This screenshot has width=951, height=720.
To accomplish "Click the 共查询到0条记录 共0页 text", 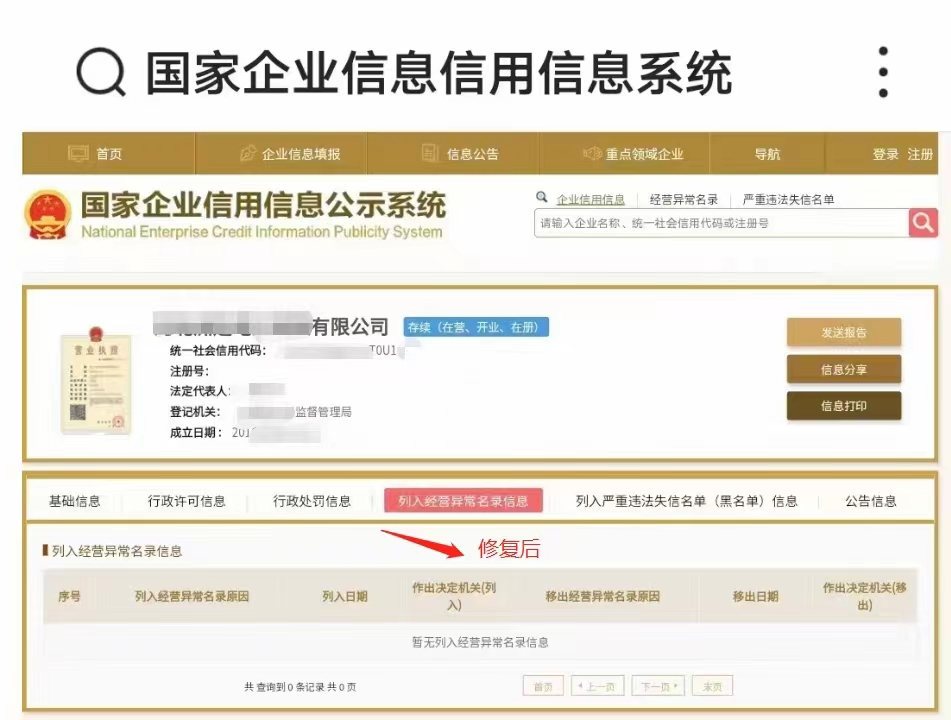I will coord(300,687).
